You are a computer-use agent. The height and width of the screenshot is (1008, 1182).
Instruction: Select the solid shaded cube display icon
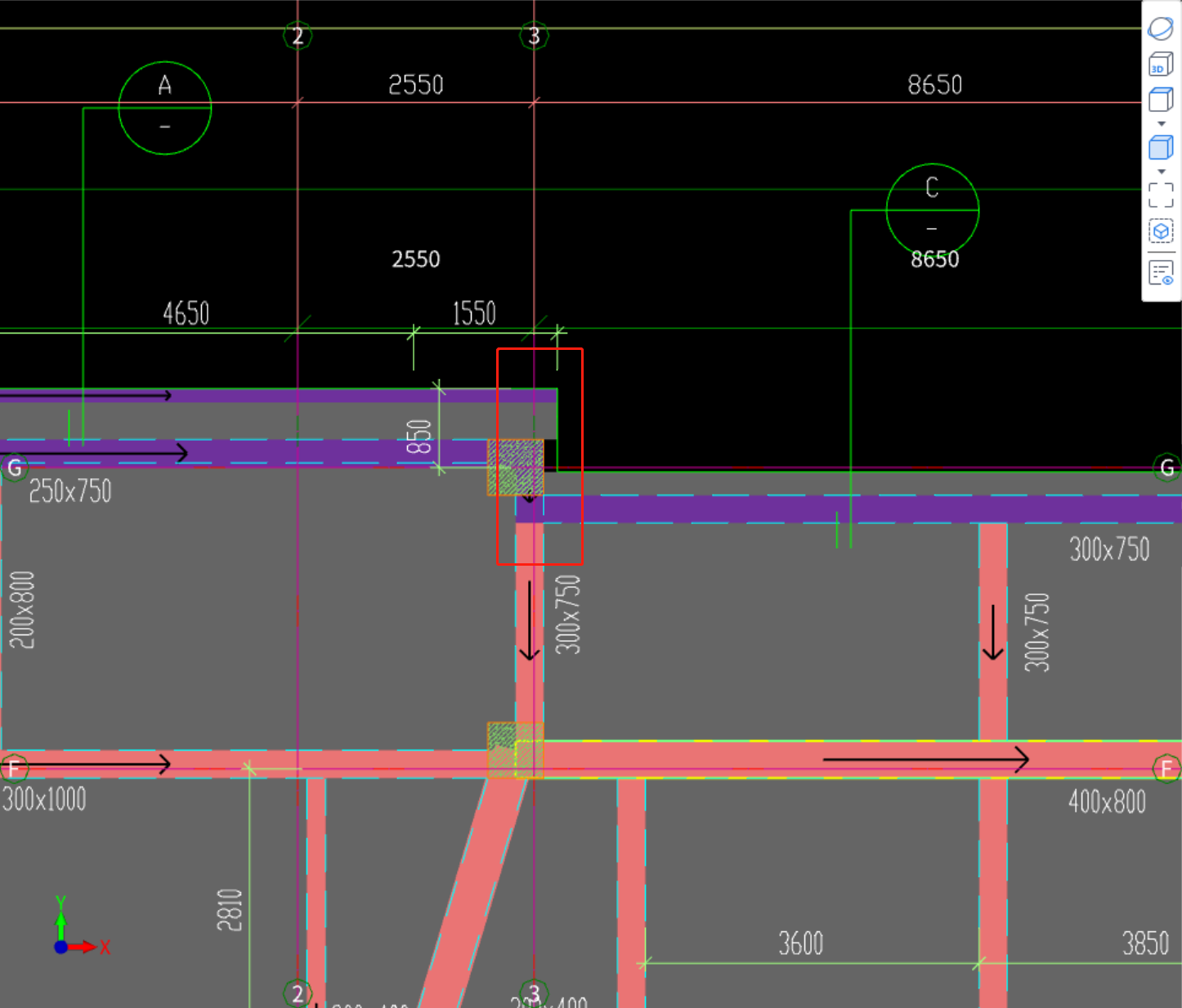pos(1161,148)
